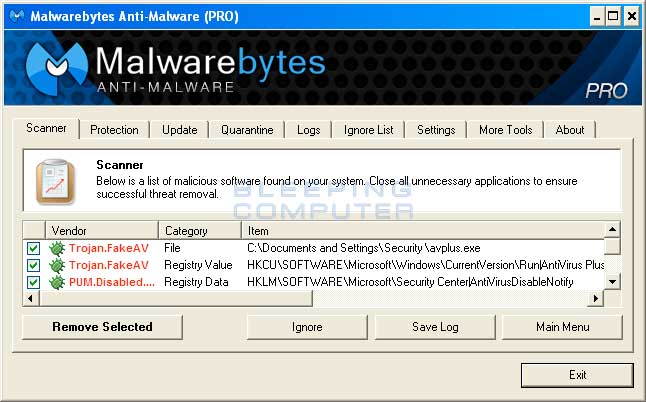Switch to the Scanner tab
Screen dimensions: 646x402
click(x=46, y=128)
